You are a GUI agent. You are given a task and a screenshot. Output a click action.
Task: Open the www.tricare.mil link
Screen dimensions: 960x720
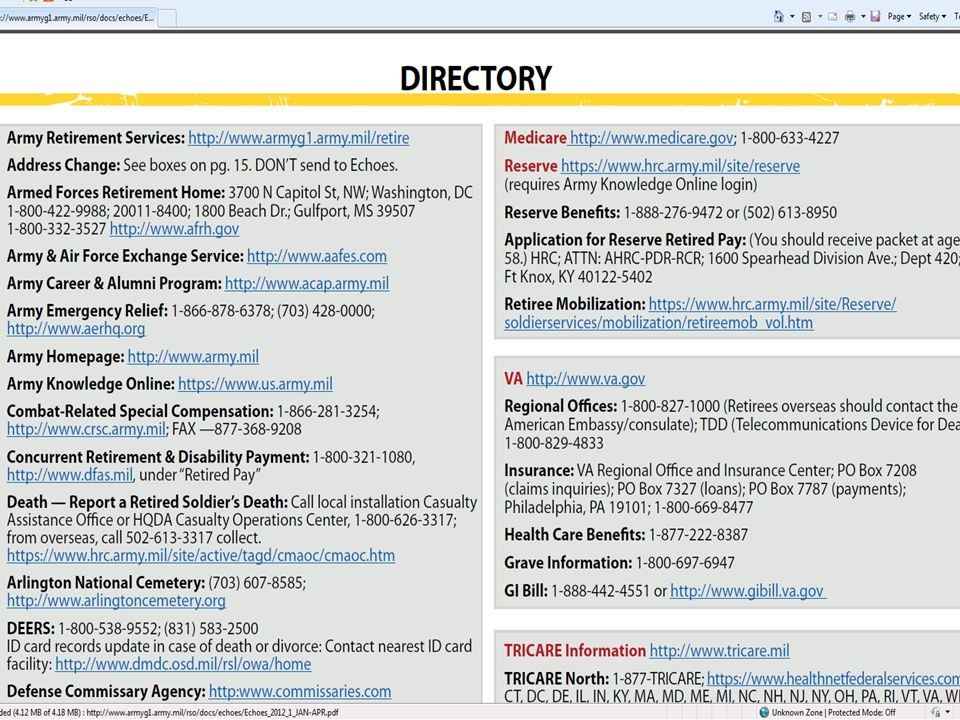[719, 651]
